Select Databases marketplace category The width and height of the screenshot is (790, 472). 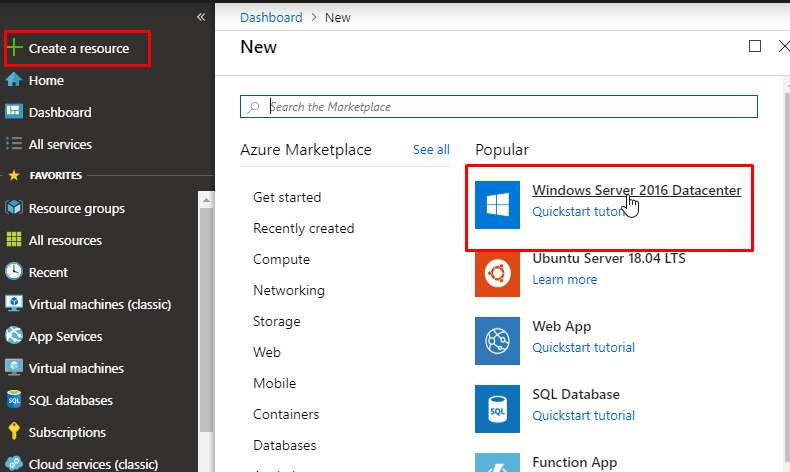pyautogui.click(x=285, y=445)
